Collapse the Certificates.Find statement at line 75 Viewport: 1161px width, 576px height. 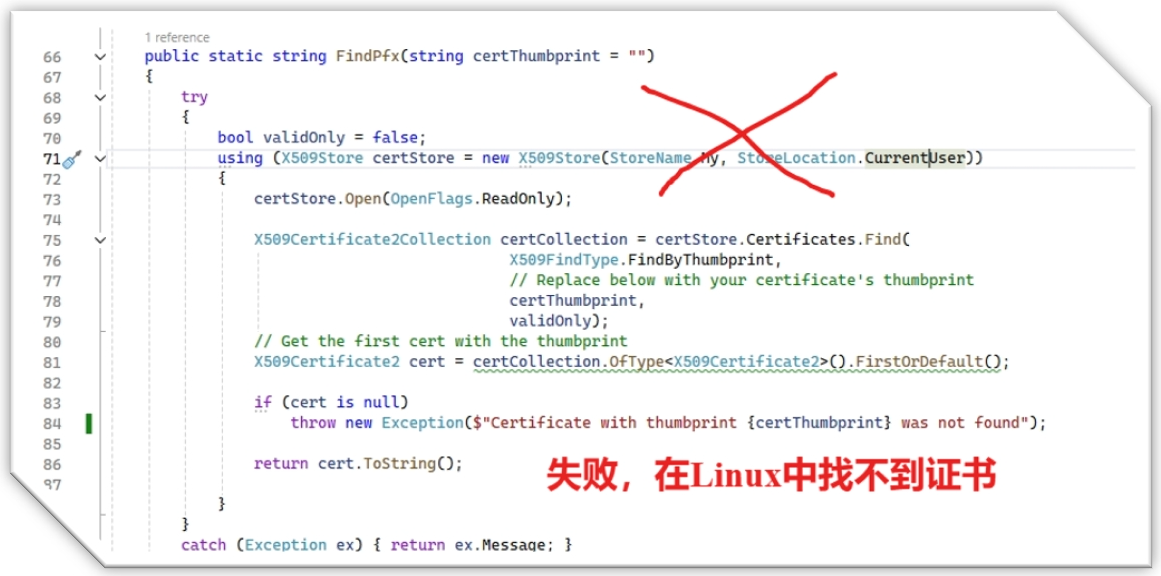coord(101,240)
